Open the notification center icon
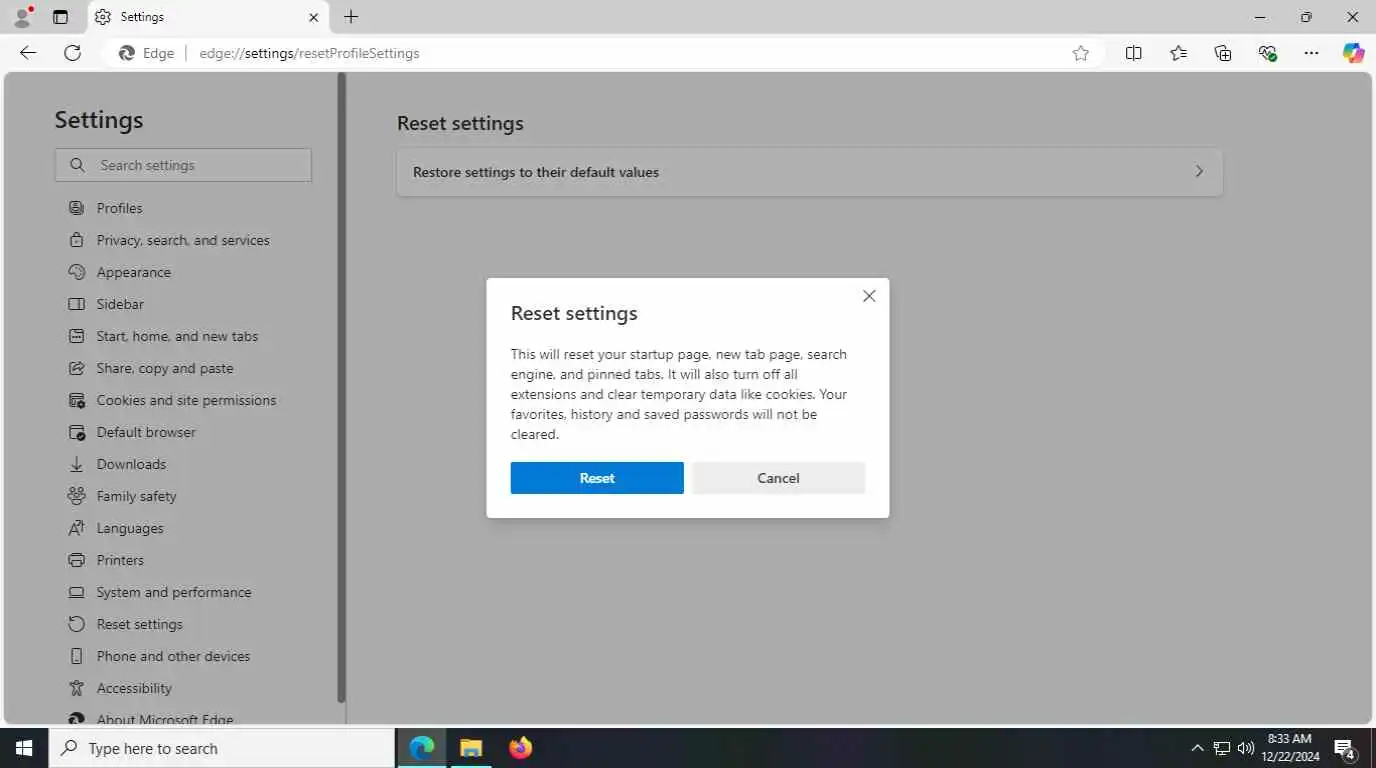 [1345, 749]
